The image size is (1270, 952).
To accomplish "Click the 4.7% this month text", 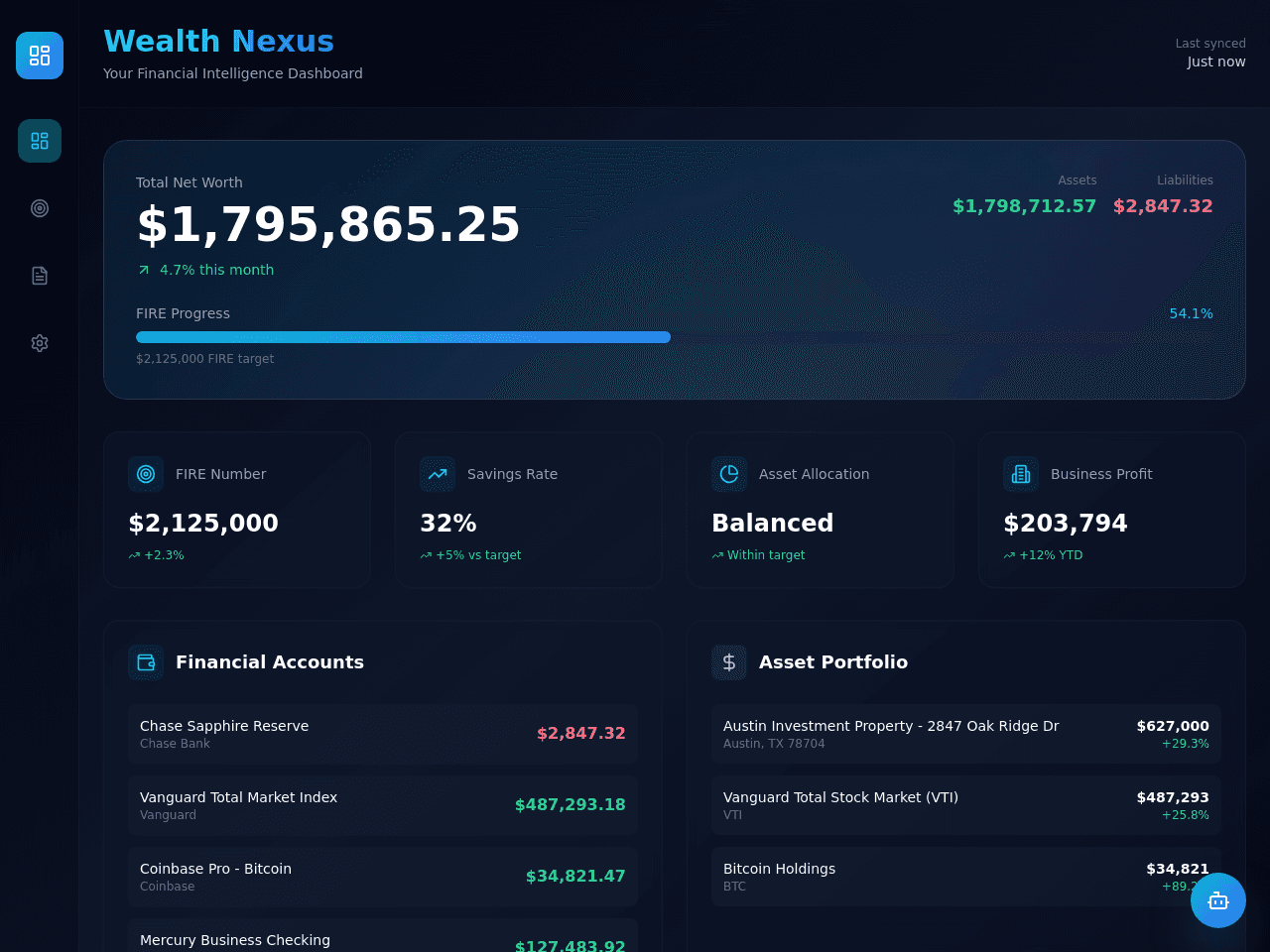I will (216, 270).
